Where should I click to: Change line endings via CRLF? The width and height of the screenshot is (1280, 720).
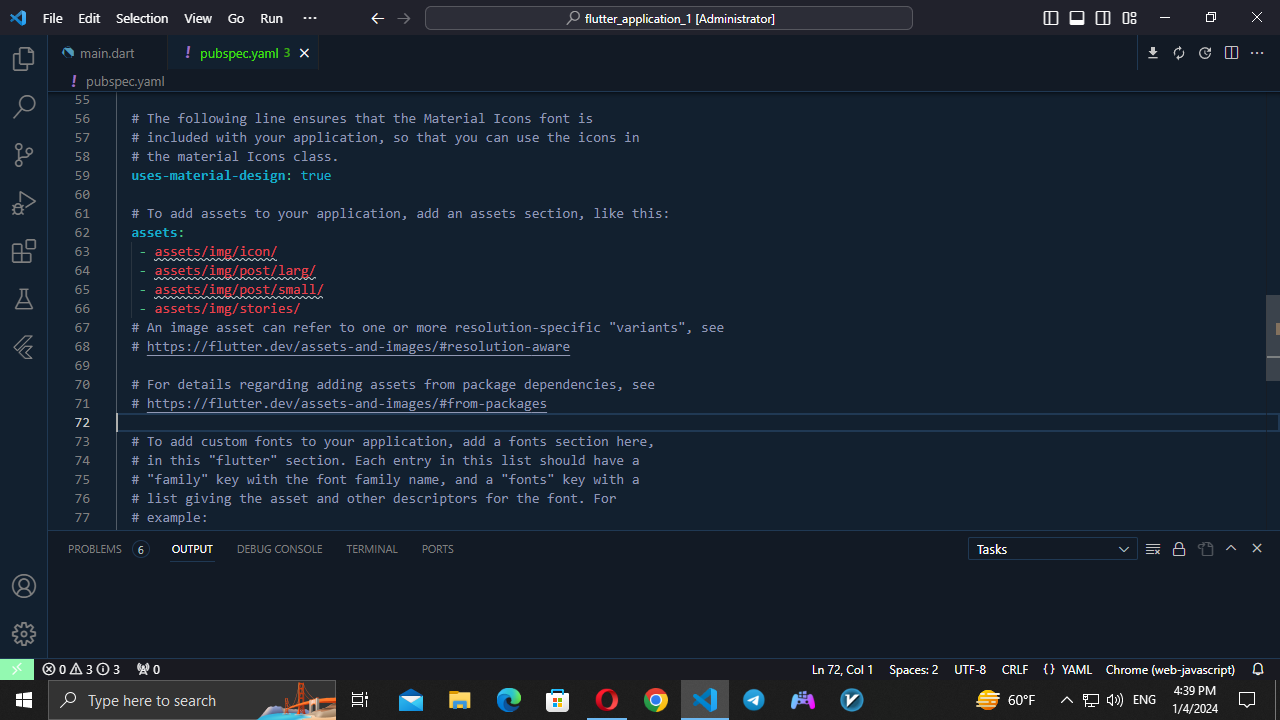coord(1015,669)
